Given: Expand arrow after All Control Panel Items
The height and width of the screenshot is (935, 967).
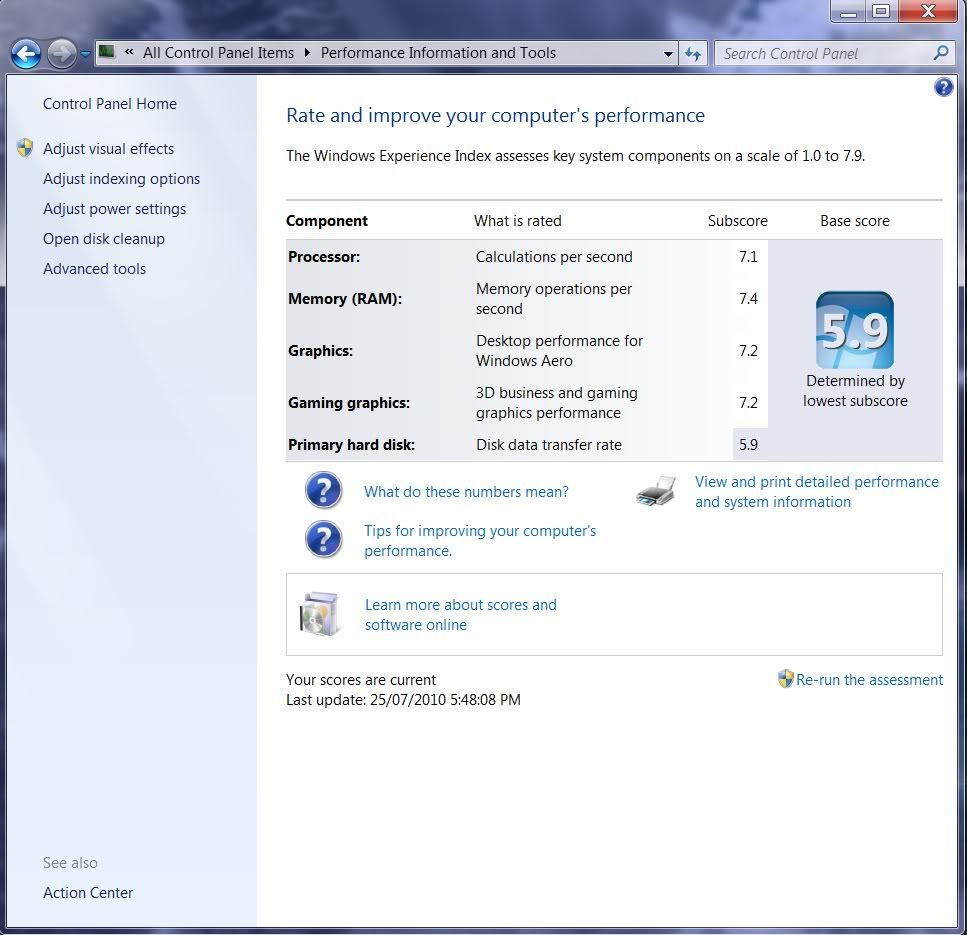Looking at the screenshot, I should point(307,53).
